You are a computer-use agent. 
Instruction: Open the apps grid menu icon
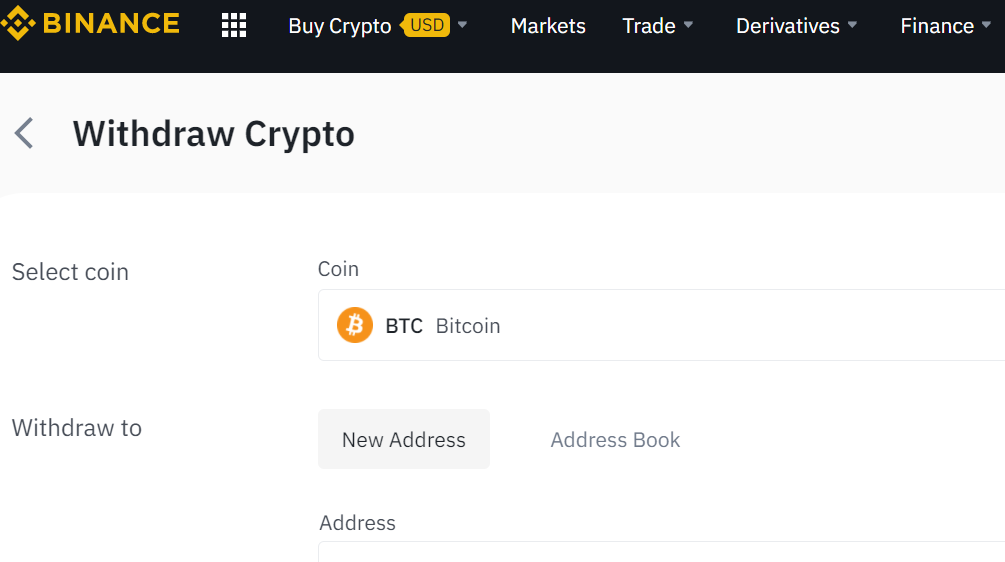tap(234, 26)
